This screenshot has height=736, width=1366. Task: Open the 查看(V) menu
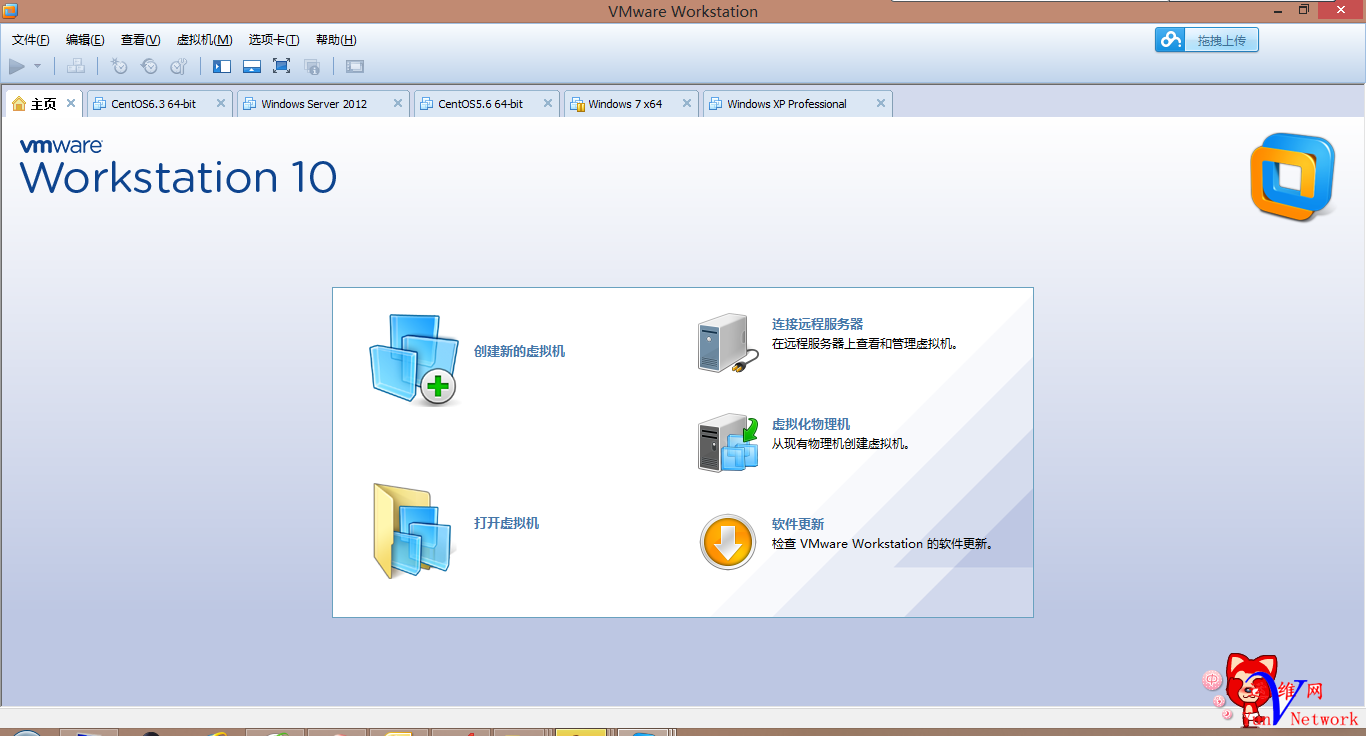click(x=140, y=40)
